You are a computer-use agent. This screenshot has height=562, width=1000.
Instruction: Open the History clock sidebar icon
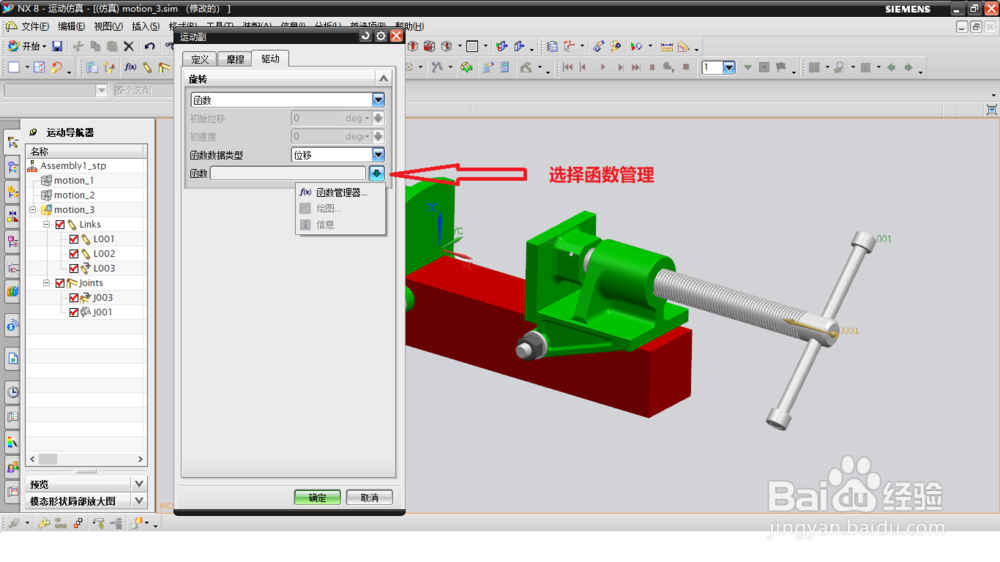(x=13, y=392)
